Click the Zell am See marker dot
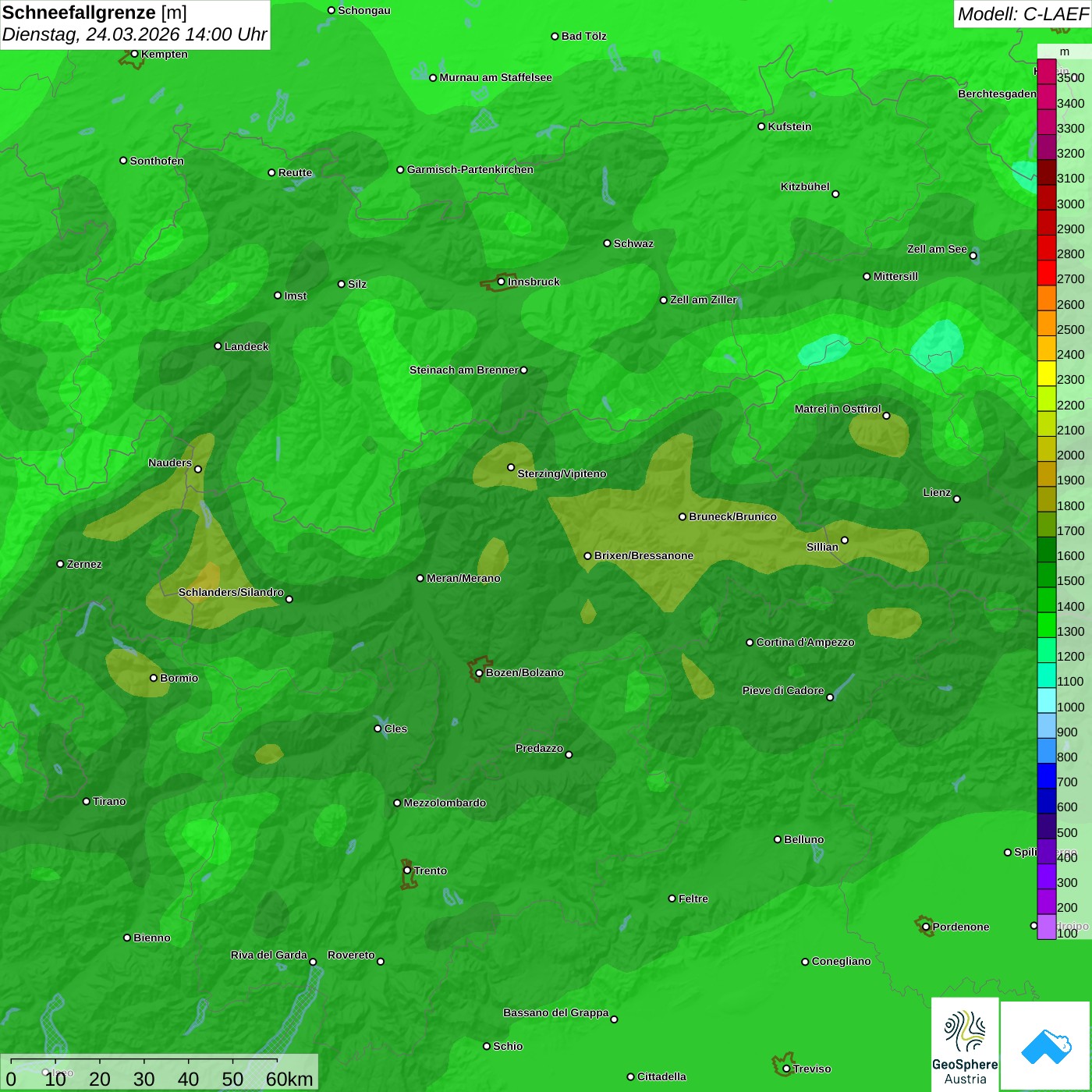 tap(973, 256)
